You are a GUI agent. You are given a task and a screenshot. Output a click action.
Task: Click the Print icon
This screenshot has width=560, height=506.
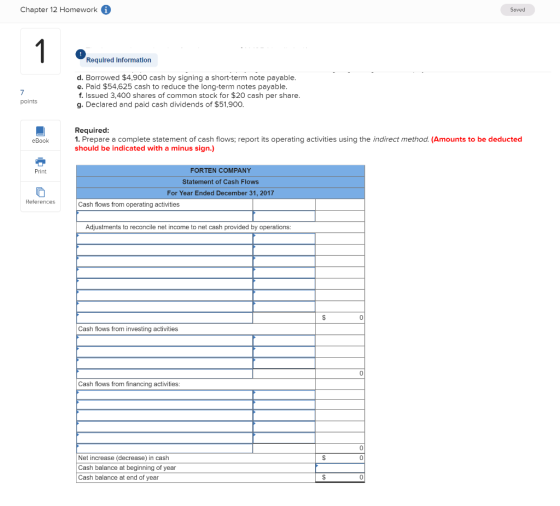pos(40,162)
